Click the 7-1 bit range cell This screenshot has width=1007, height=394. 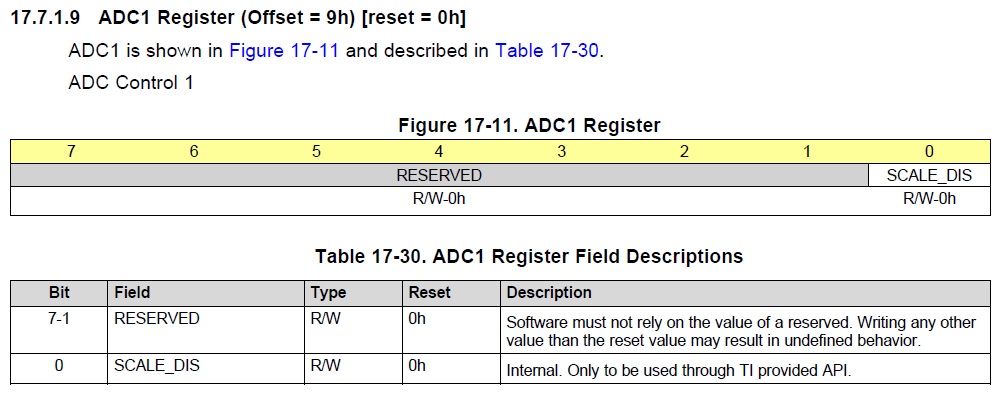pyautogui.click(x=59, y=319)
